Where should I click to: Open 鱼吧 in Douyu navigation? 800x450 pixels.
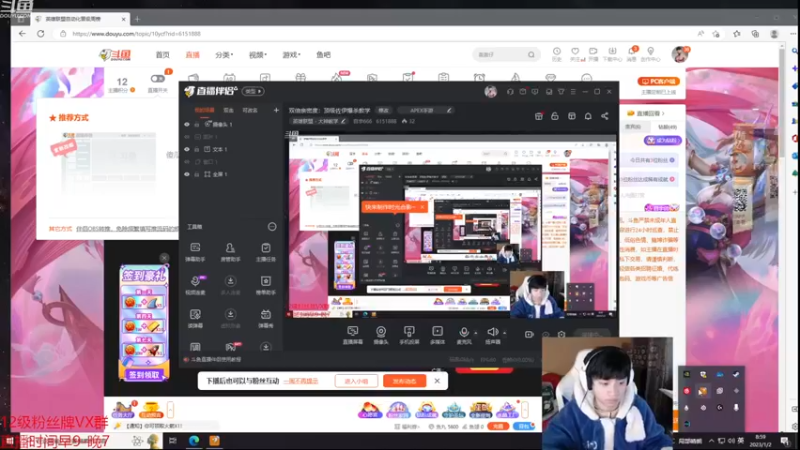pos(323,55)
